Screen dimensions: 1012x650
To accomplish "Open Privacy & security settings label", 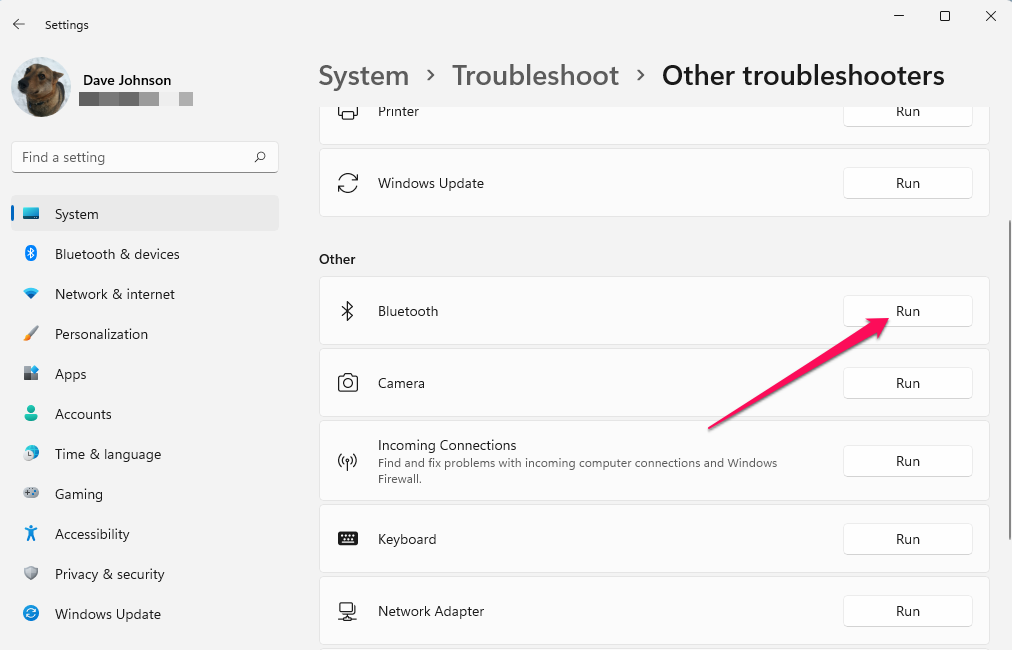I will (110, 574).
